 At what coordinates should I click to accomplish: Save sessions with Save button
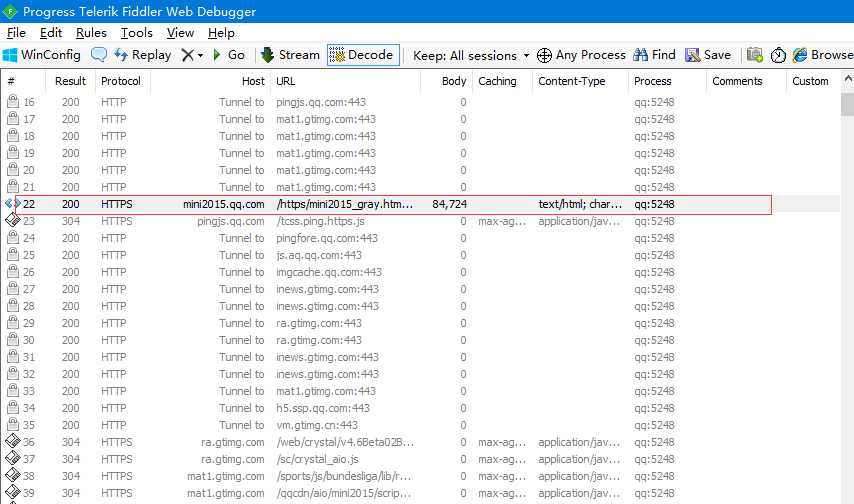tap(708, 55)
